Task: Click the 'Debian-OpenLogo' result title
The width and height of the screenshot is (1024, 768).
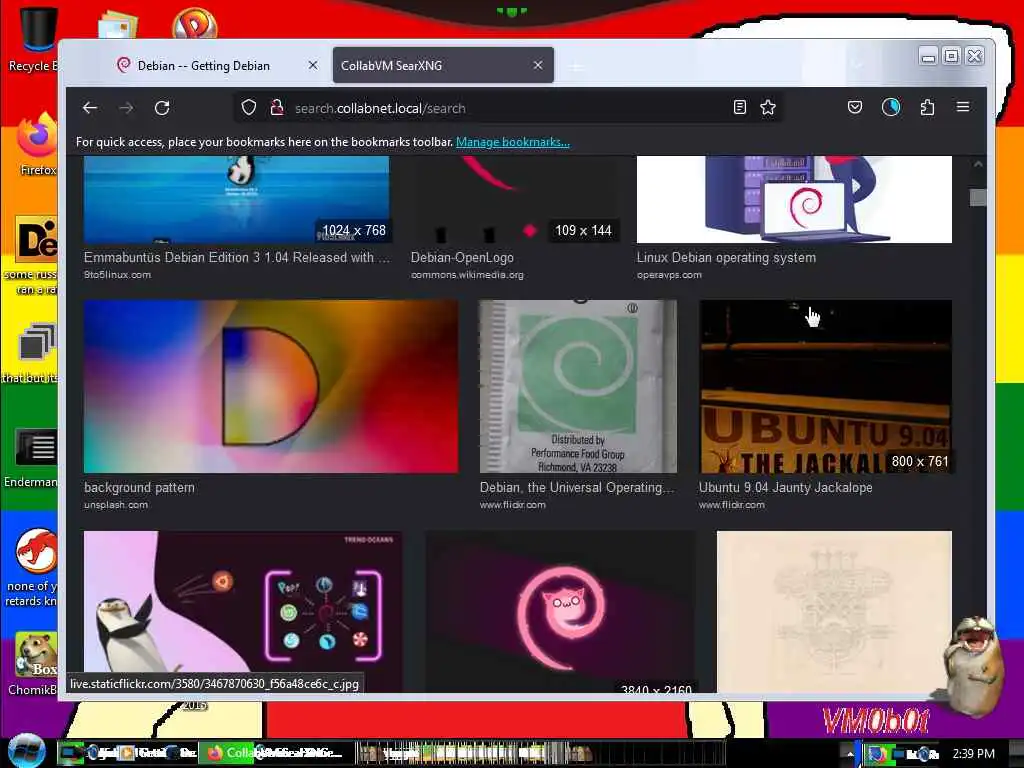Action: (x=462, y=257)
